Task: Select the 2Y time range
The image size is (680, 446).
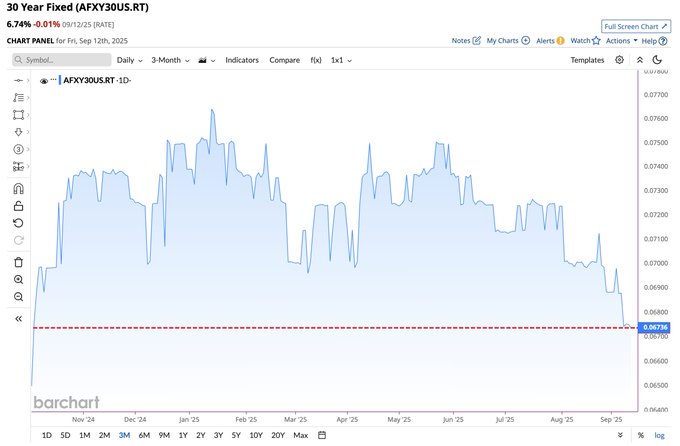Action: tap(200, 435)
